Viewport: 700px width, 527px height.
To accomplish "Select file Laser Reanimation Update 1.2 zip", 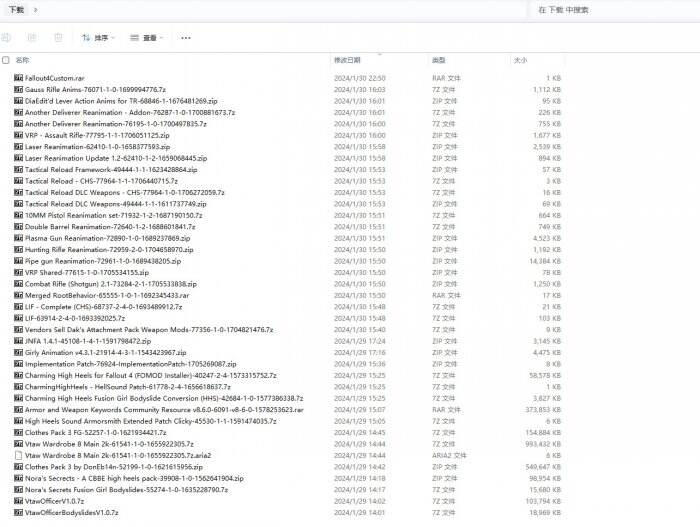I will (116, 158).
